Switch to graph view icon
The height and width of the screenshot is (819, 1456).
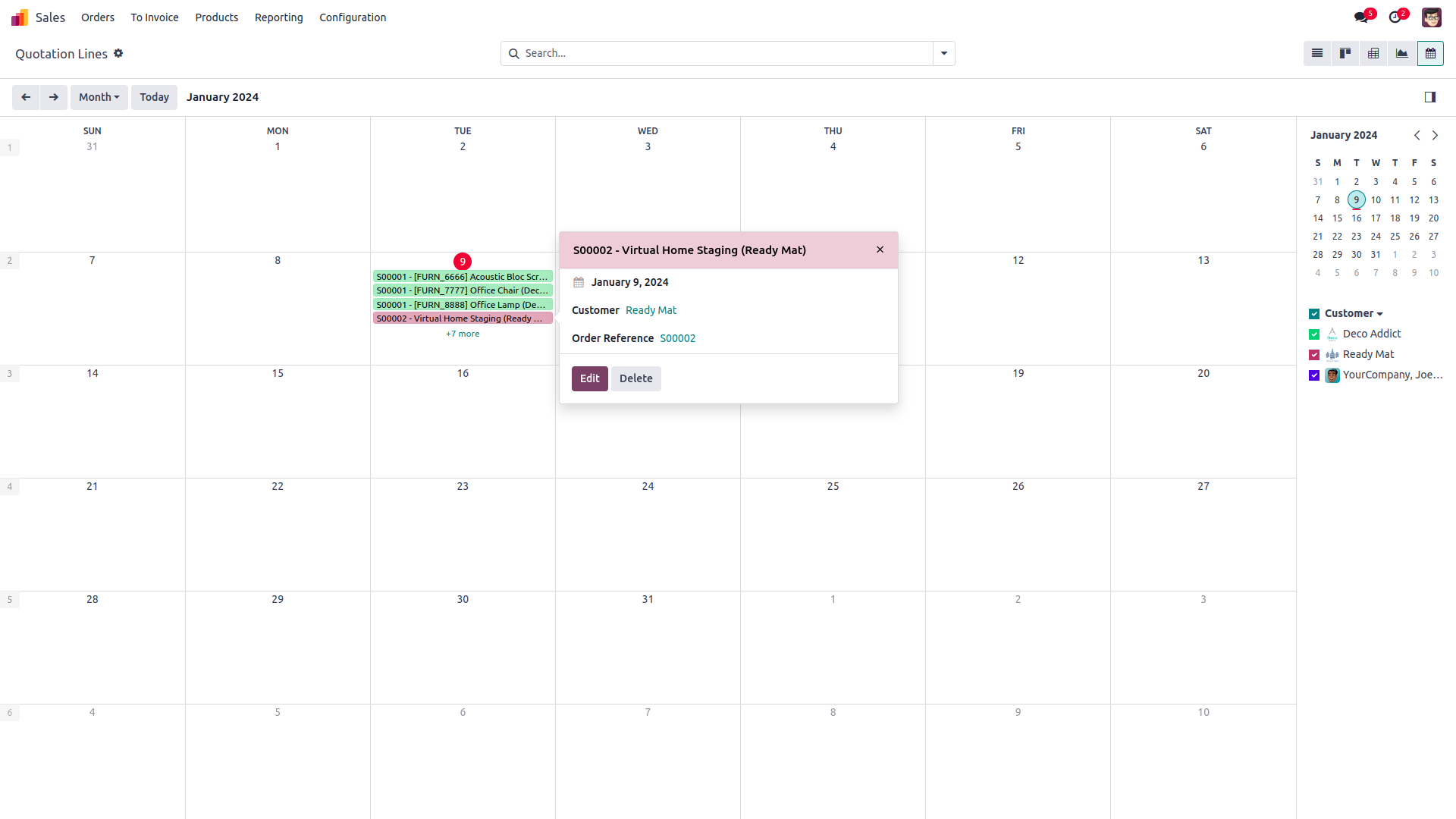click(x=1401, y=54)
